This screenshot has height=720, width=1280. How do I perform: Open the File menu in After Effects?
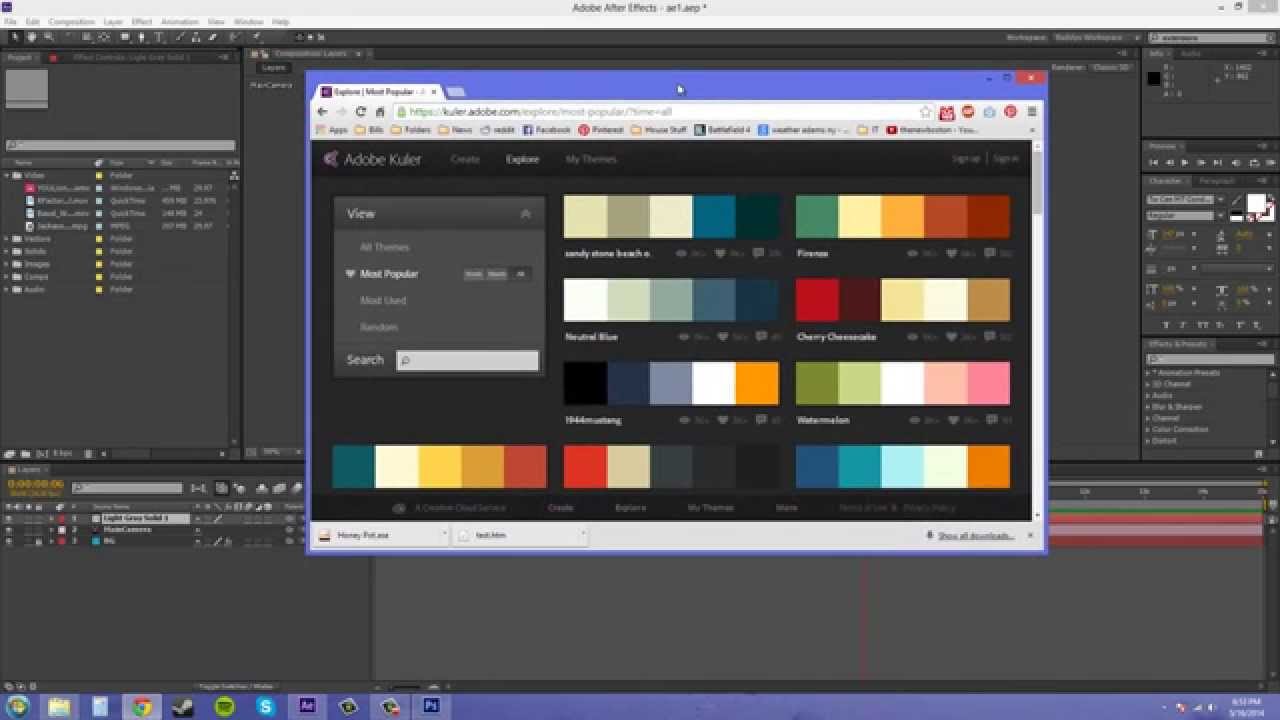coord(9,21)
